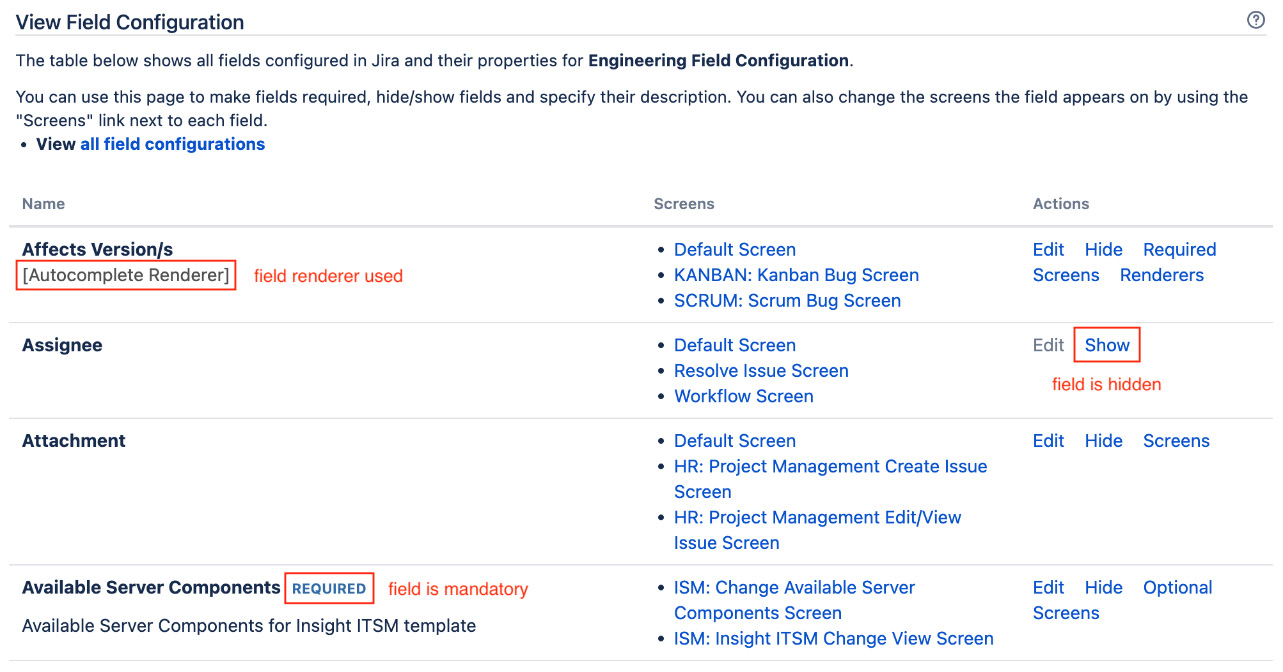Open the SCRUM: Scrum Bug Screen
The image size is (1283, 672).
[x=787, y=300]
